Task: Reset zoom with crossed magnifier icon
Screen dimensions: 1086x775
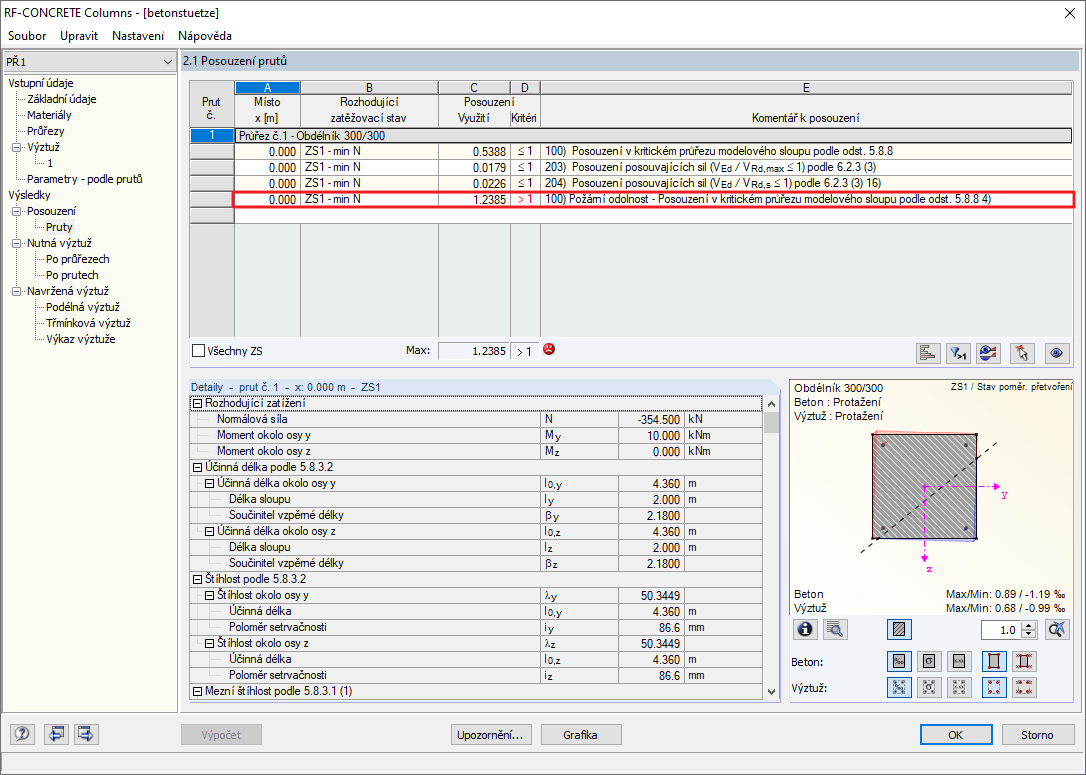Action: [1057, 629]
